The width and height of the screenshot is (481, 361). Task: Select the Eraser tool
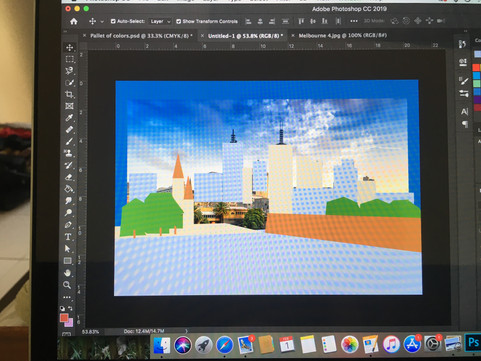click(69, 177)
